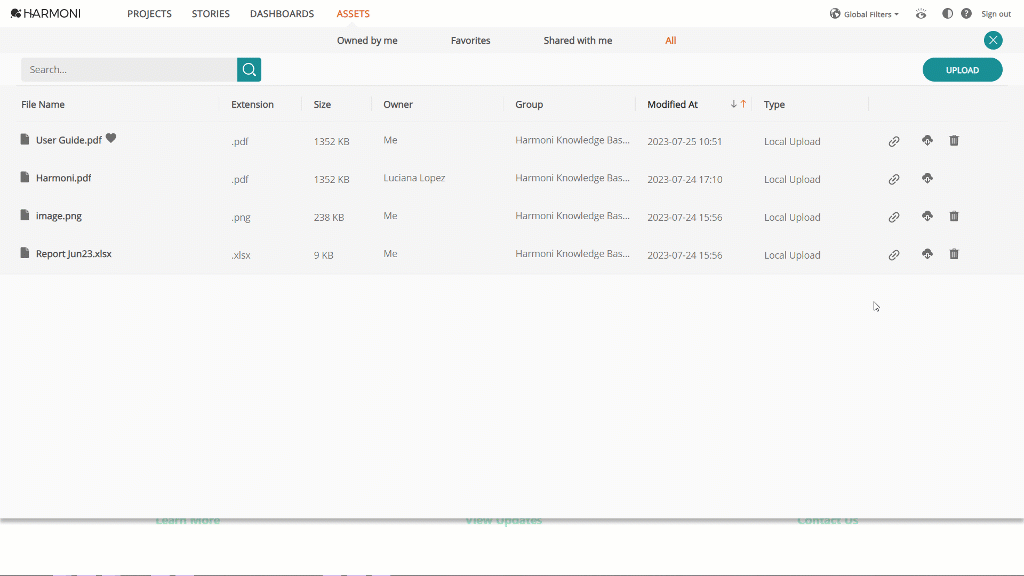Screen dimensions: 1024x576
Task: Toggle favorite heart on User Guide.pdf
Action: (111, 138)
